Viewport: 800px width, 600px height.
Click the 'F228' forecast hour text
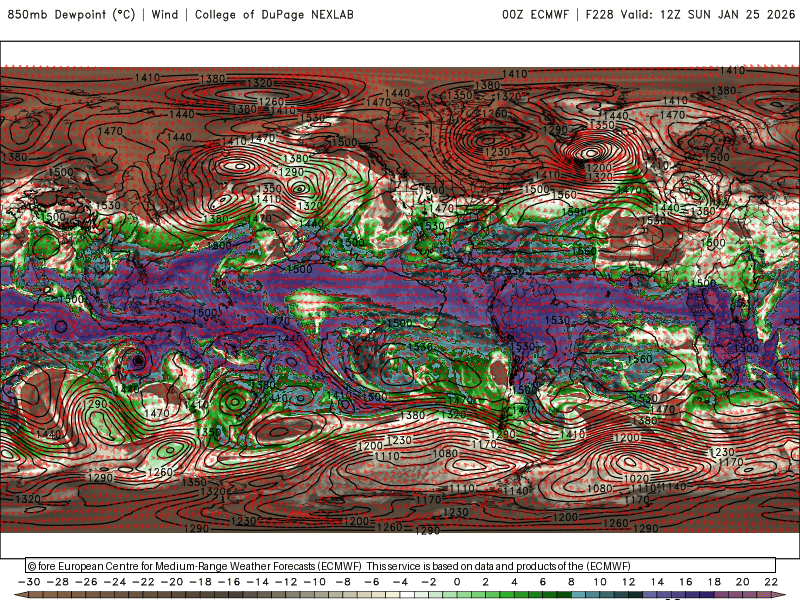(599, 14)
